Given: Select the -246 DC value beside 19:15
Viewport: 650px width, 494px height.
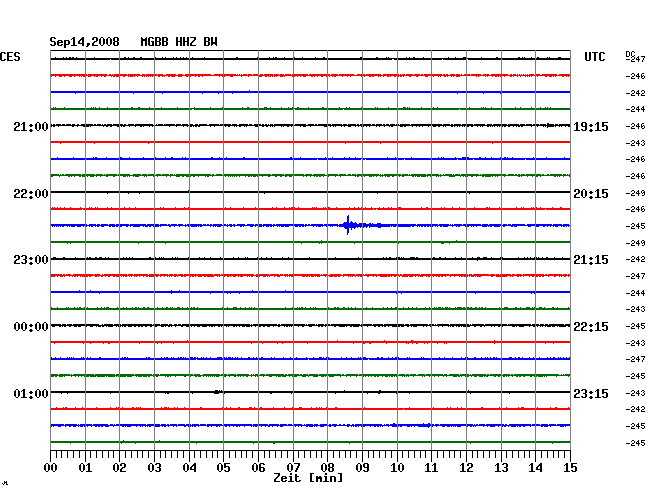Looking at the screenshot, I should tap(635, 126).
